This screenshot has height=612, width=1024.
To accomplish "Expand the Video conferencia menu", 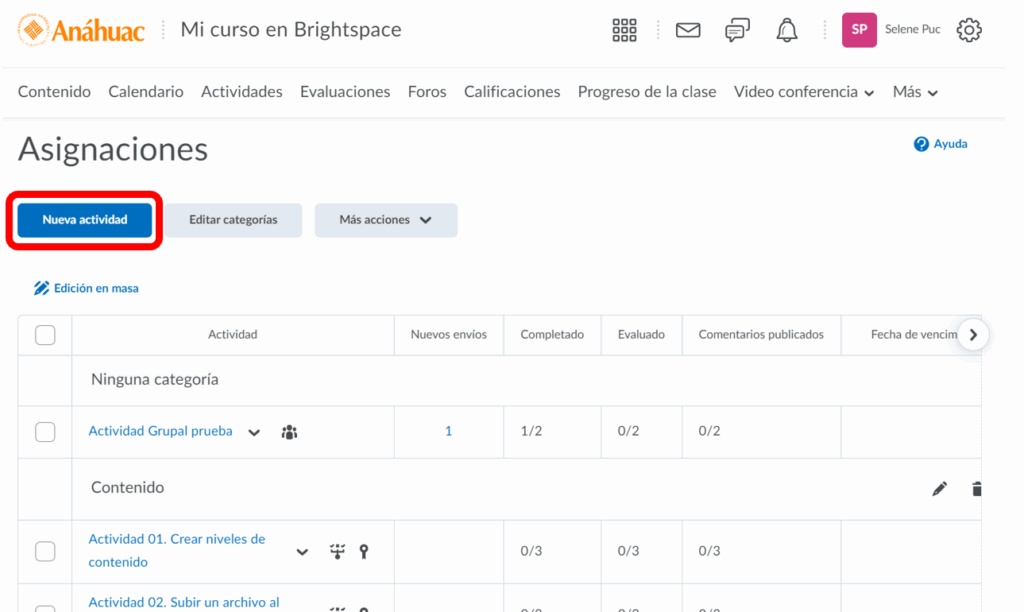I will click(804, 92).
